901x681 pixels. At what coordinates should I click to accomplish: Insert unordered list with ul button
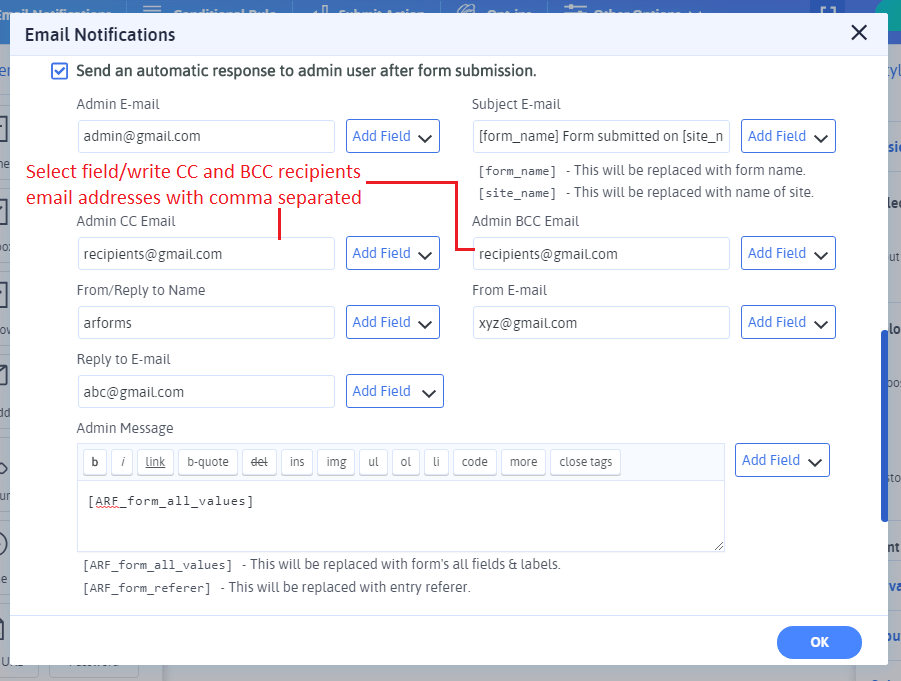click(x=373, y=462)
